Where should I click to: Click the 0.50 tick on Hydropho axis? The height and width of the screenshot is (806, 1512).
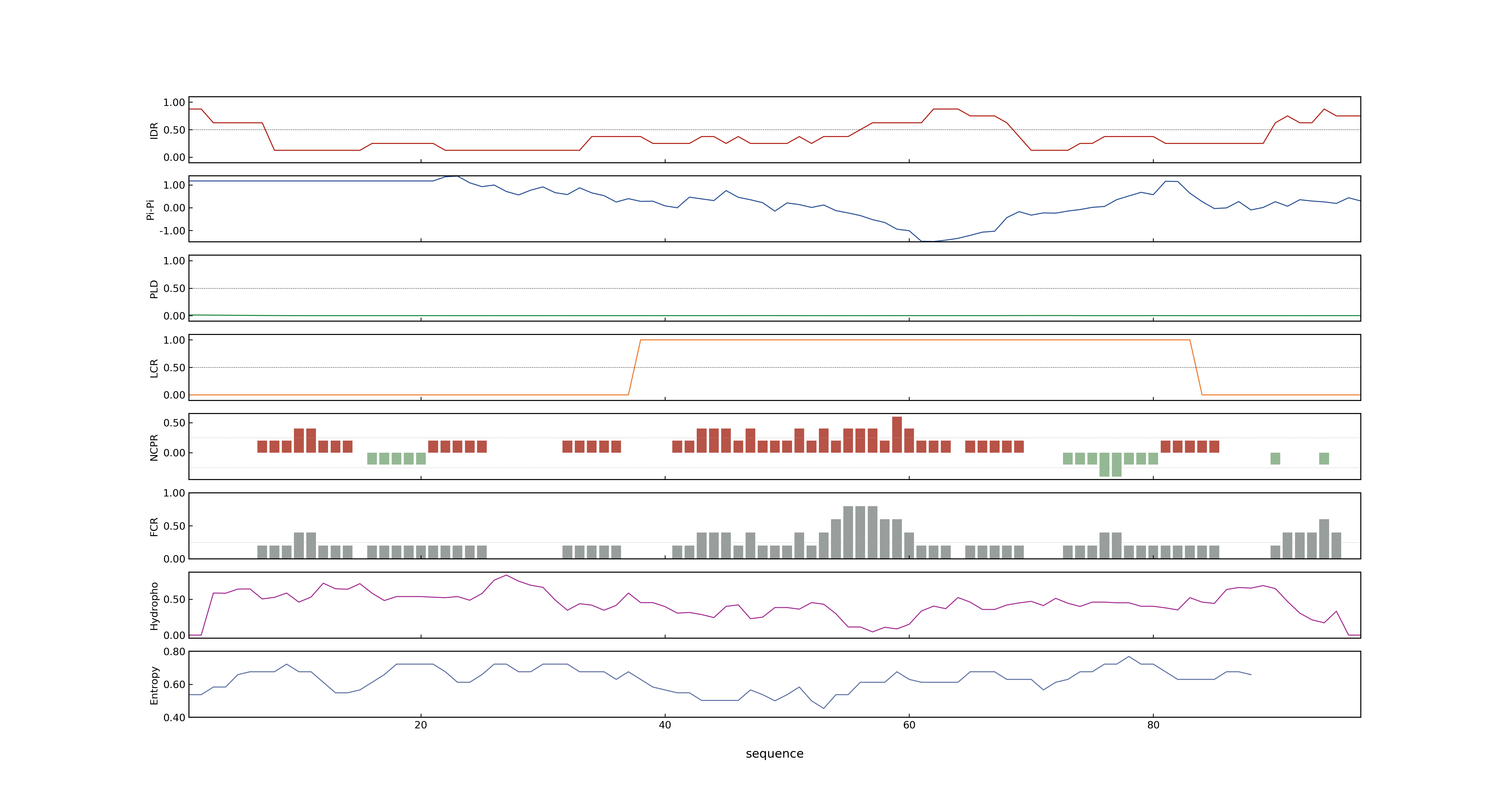[x=174, y=599]
